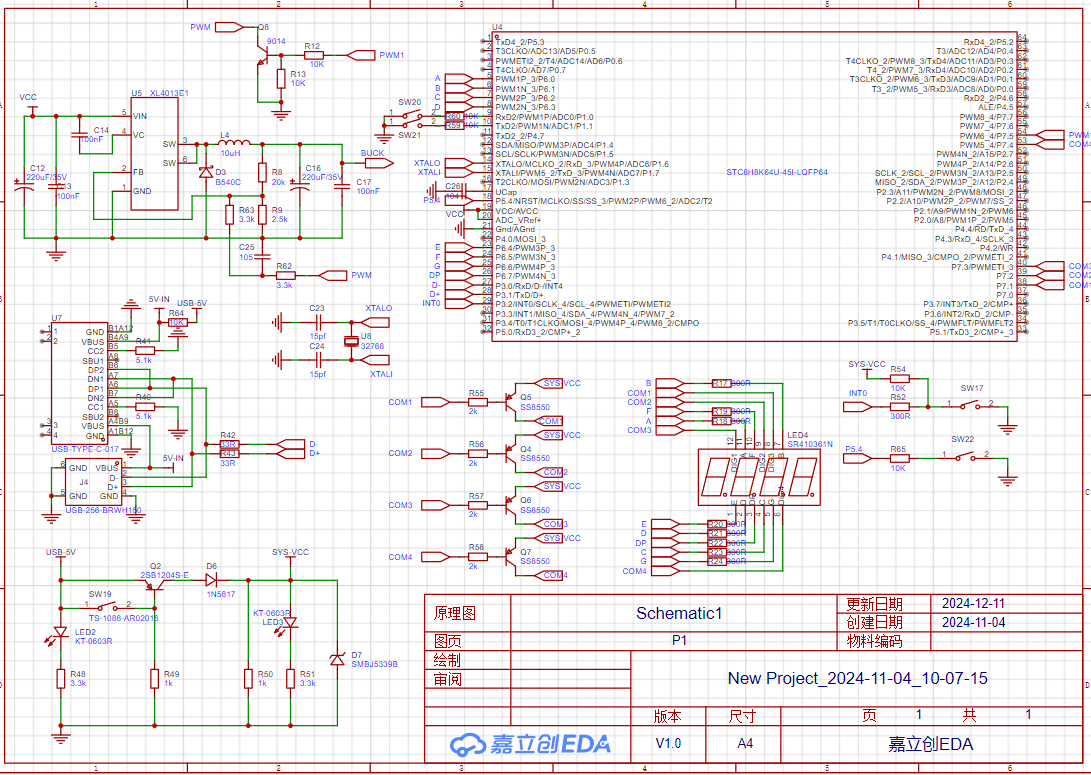Click crystal U8 32768
The width and height of the screenshot is (1091, 775).
tap(351, 341)
